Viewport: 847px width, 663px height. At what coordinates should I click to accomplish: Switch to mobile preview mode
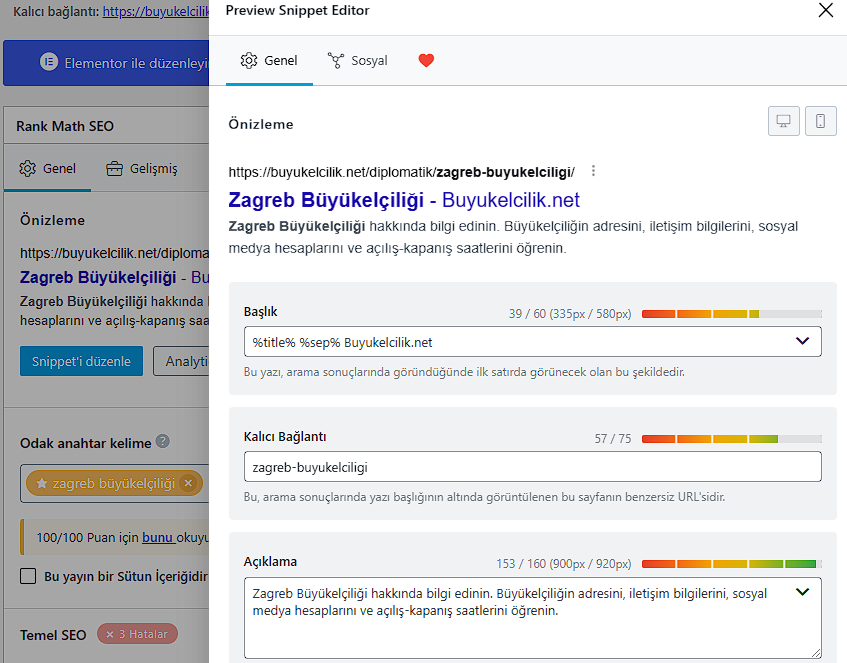point(821,120)
